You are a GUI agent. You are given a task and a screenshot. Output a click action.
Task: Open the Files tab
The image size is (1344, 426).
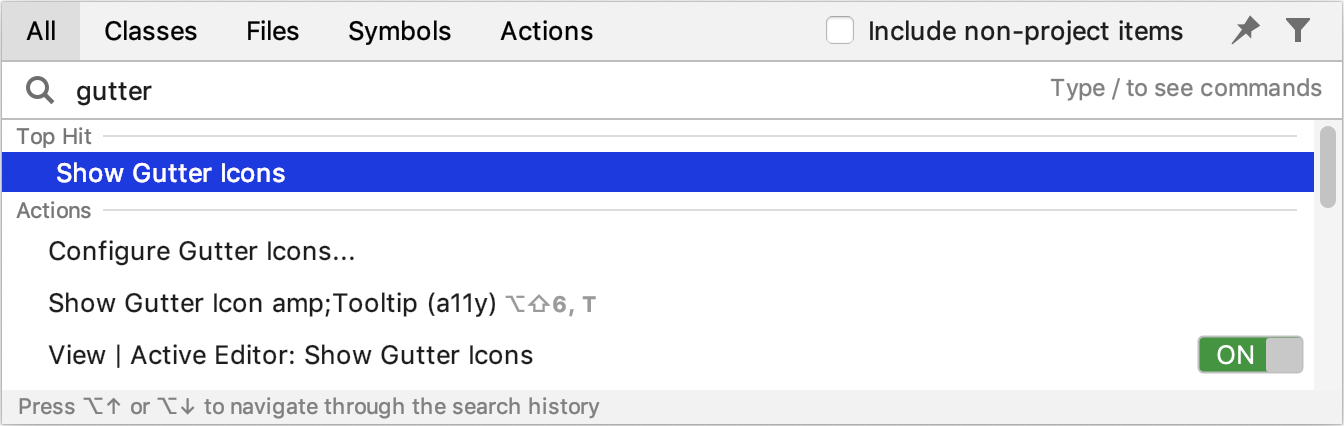point(272,31)
